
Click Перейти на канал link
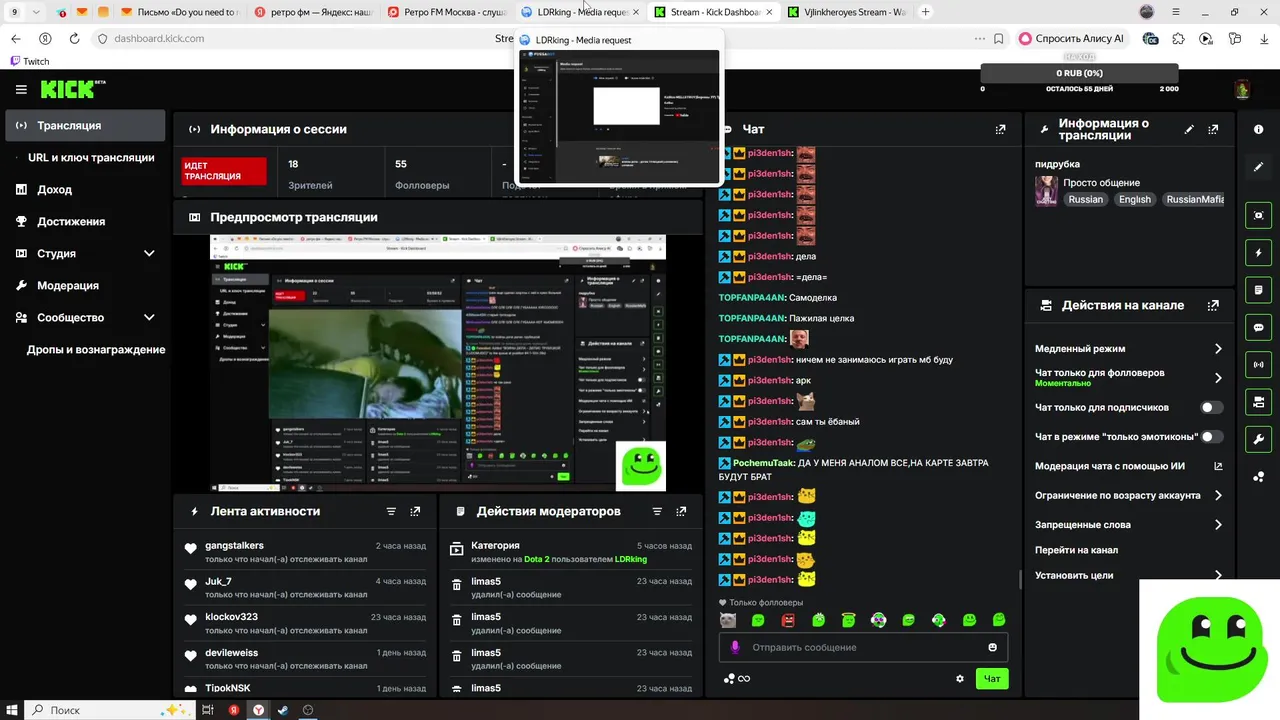[x=1076, y=550]
